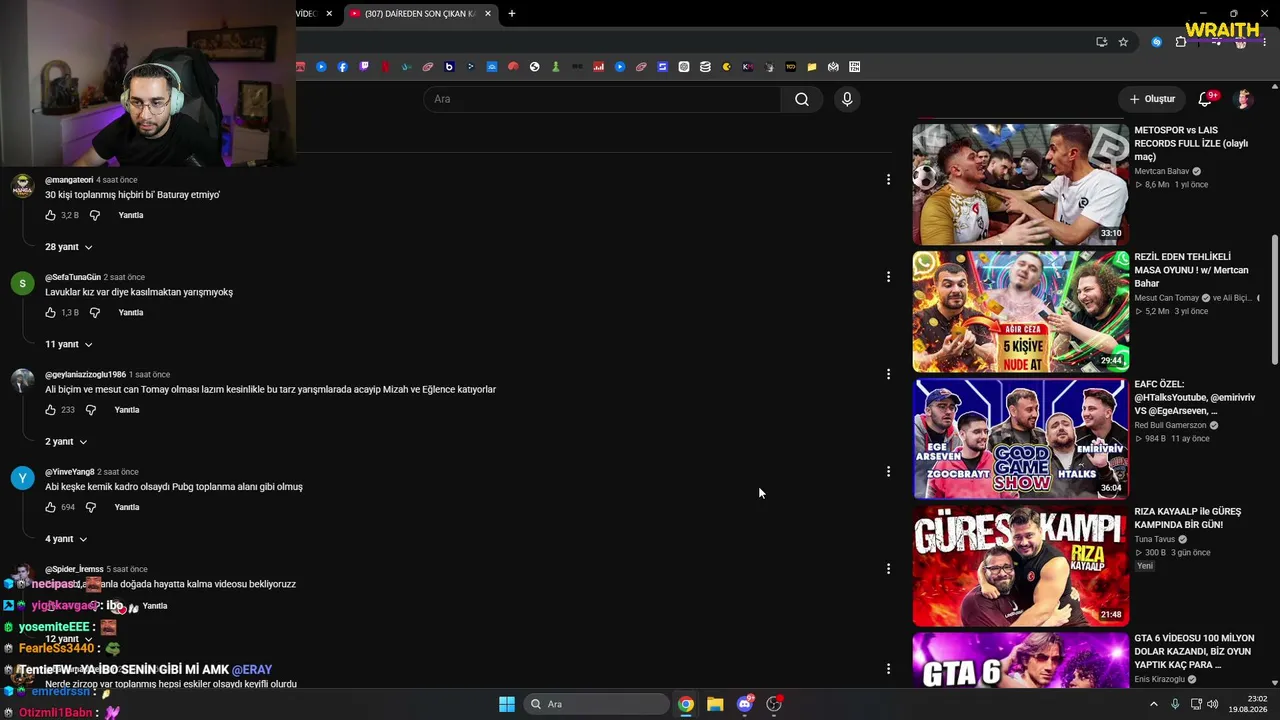Close the first VİDEO browser tab
This screenshot has height=720, width=1280.
[x=329, y=14]
